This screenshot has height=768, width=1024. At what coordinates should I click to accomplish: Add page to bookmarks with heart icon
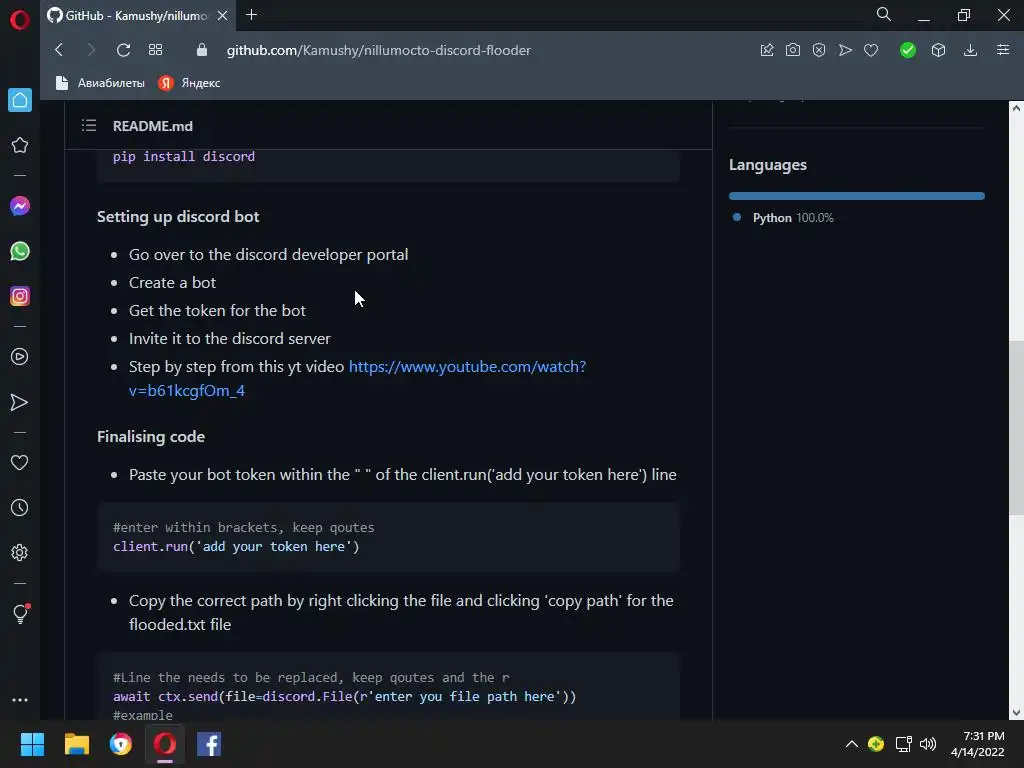871,50
